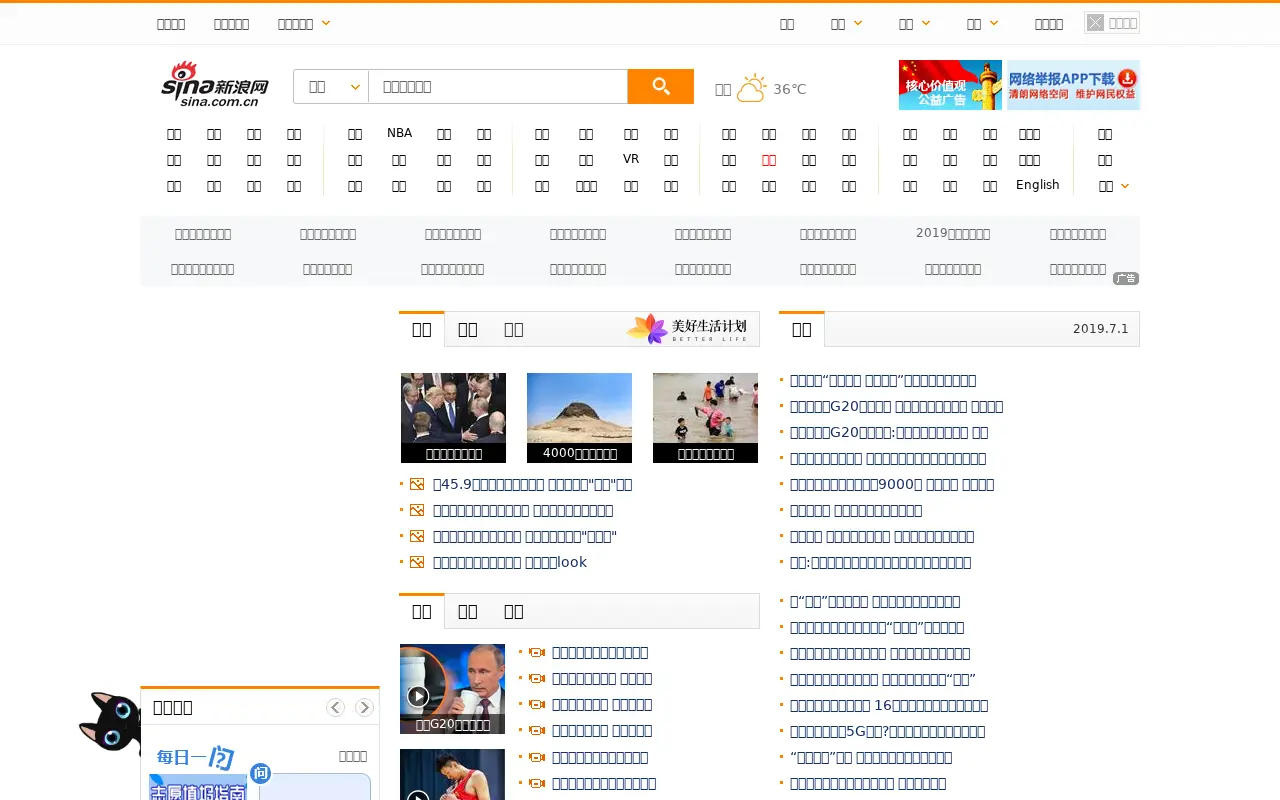Expand the chevron ending the channel grid

pyautogui.click(x=1125, y=186)
